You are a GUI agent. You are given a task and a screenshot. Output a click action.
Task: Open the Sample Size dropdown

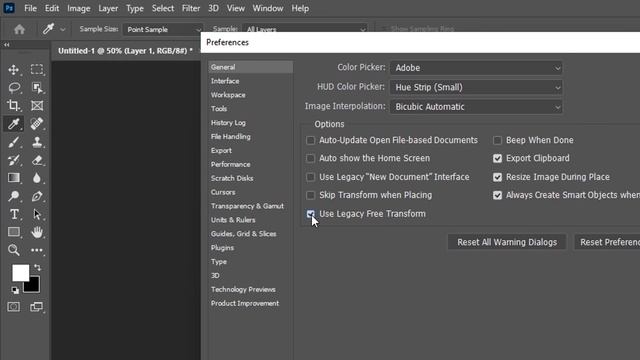pyautogui.click(x=163, y=29)
